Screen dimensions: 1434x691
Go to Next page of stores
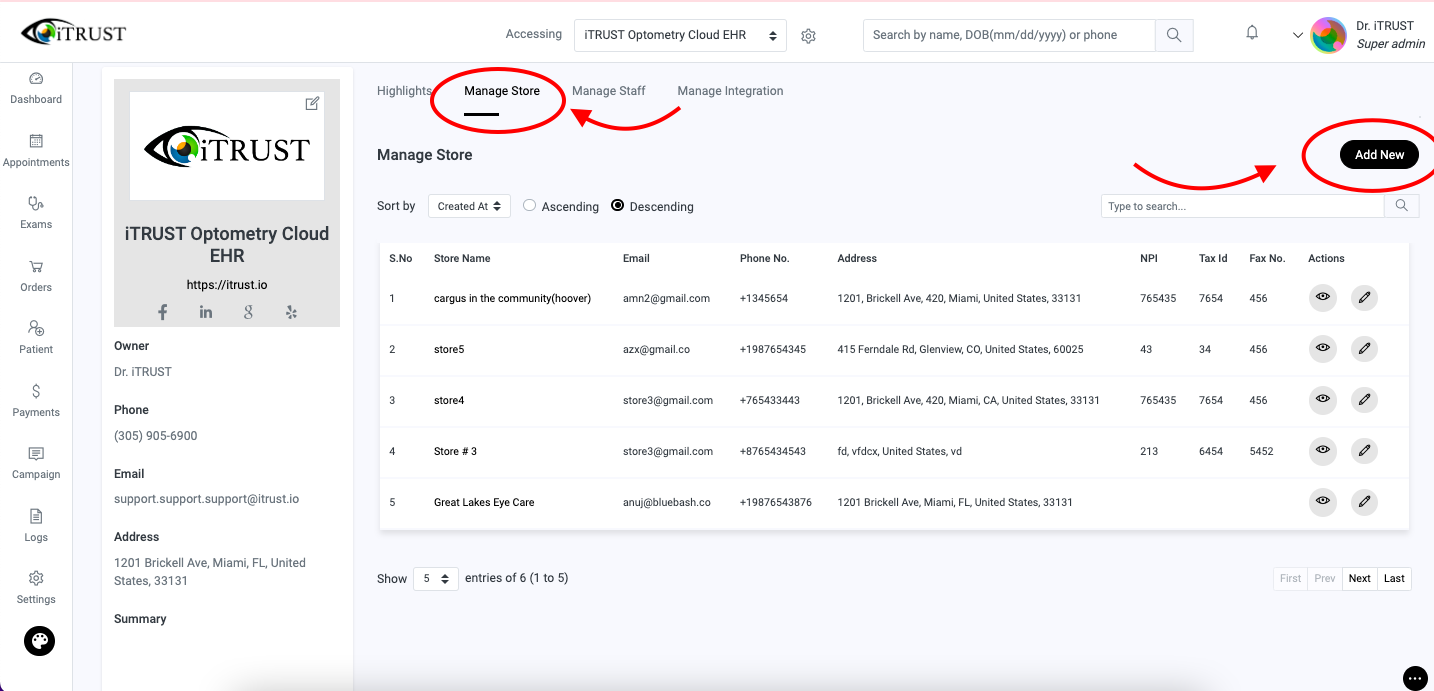[x=1359, y=578]
